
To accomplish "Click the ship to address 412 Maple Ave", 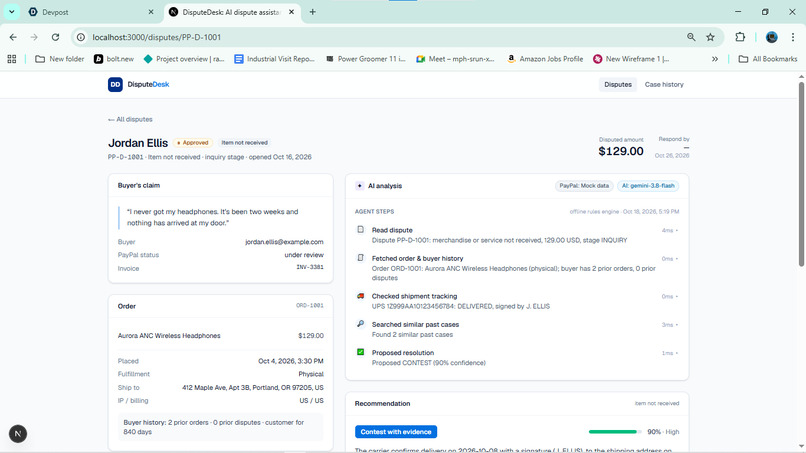I will 253,388.
